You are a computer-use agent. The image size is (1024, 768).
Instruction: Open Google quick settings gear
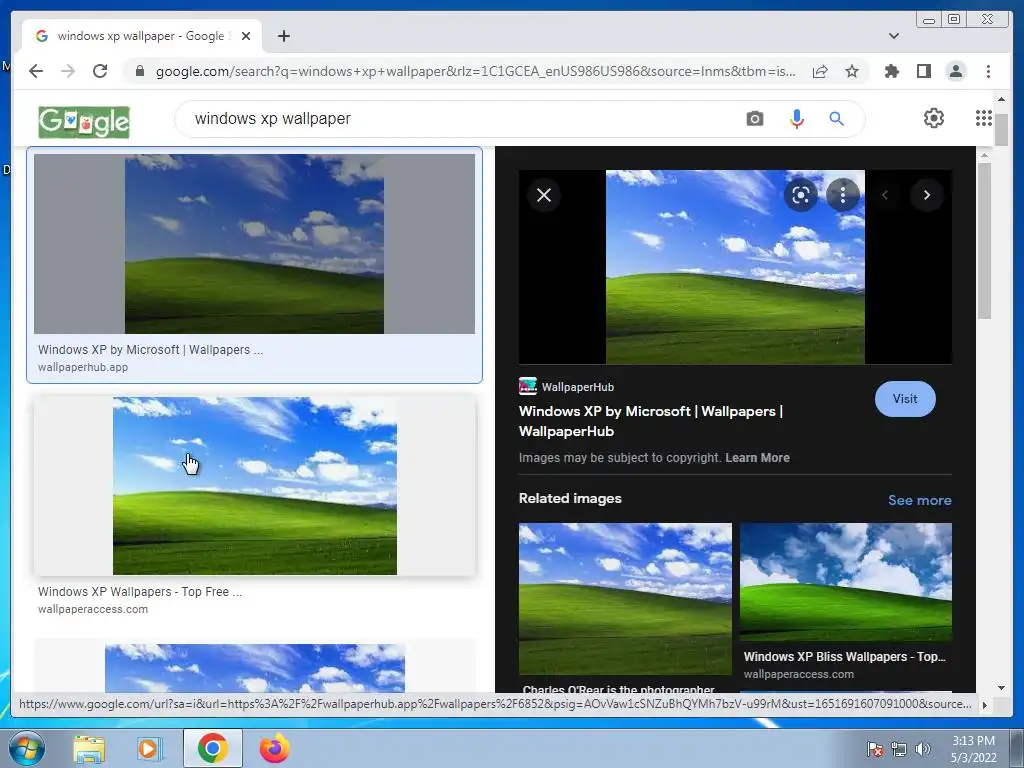click(933, 118)
